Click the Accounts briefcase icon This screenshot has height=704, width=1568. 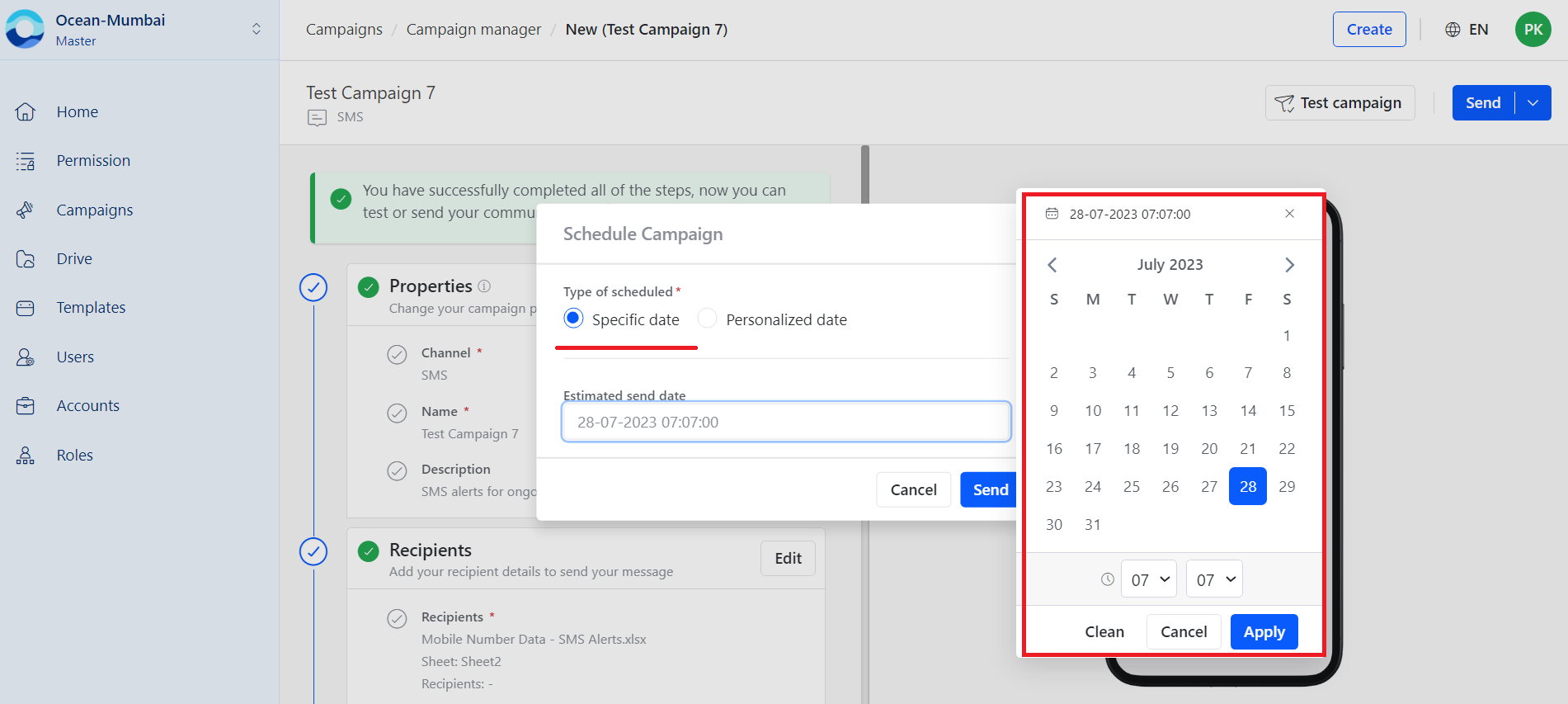26,406
